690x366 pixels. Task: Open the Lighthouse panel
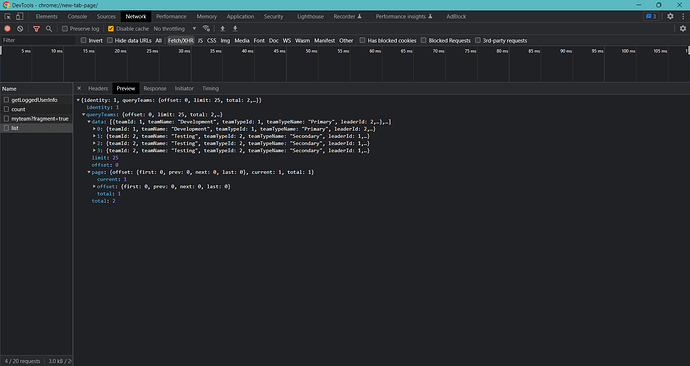(x=310, y=16)
